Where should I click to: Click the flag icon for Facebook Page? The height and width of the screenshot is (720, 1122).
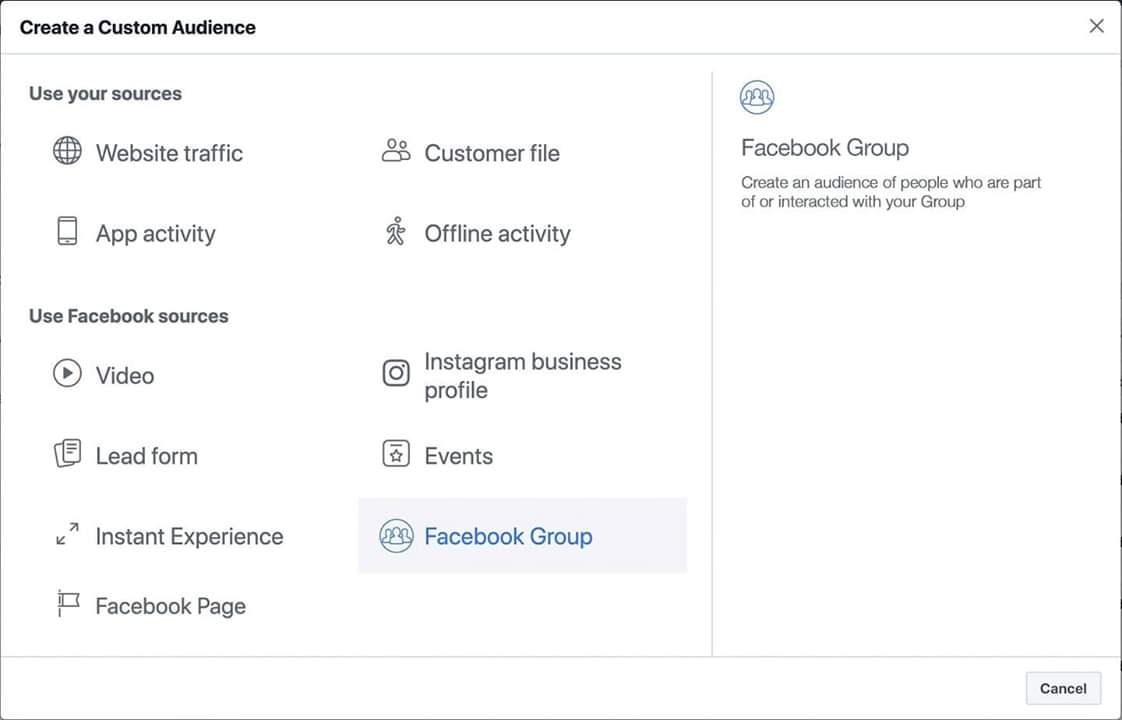[x=68, y=603]
